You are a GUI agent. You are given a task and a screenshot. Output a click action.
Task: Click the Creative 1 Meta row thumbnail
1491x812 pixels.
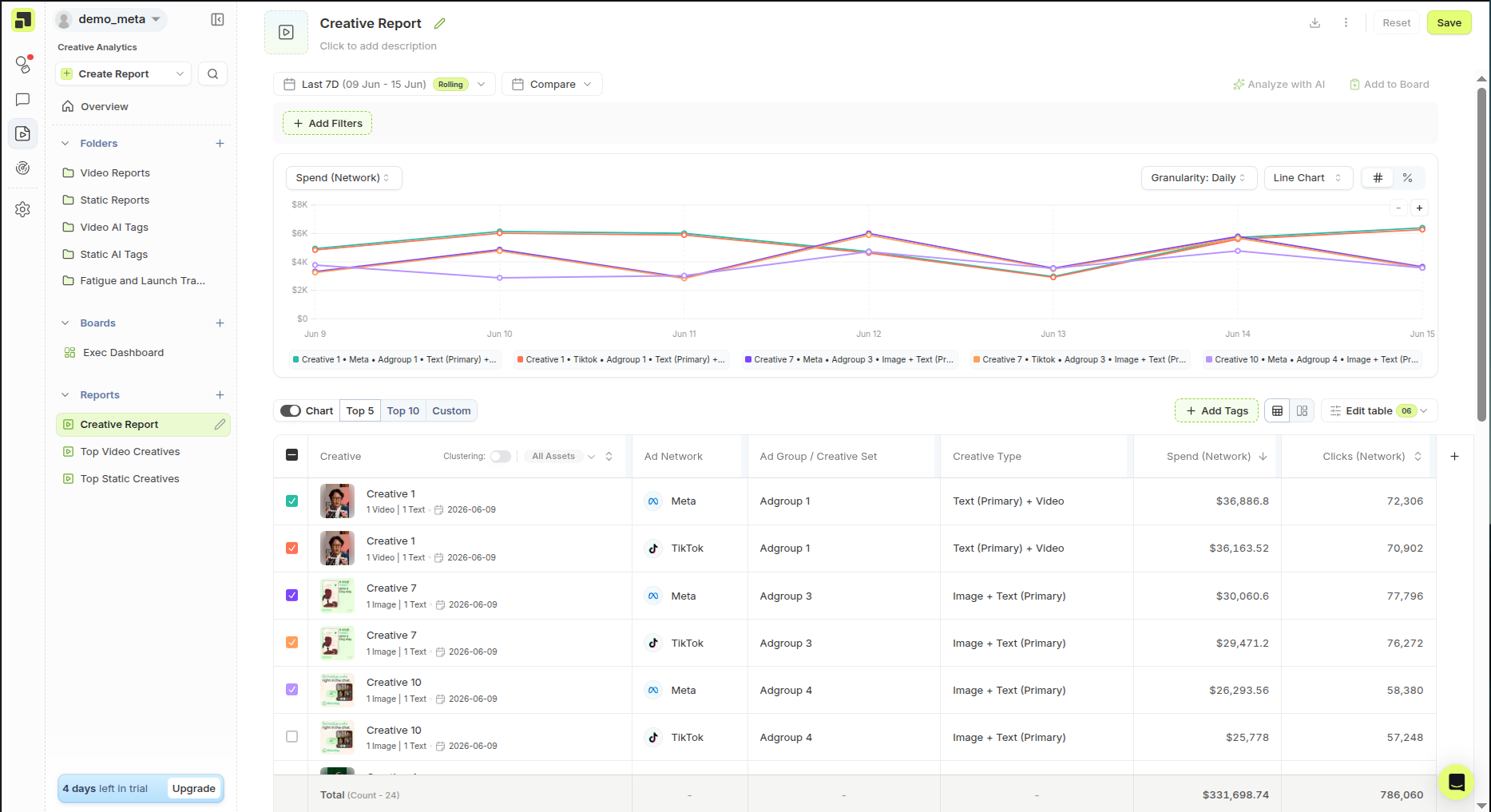coord(337,501)
